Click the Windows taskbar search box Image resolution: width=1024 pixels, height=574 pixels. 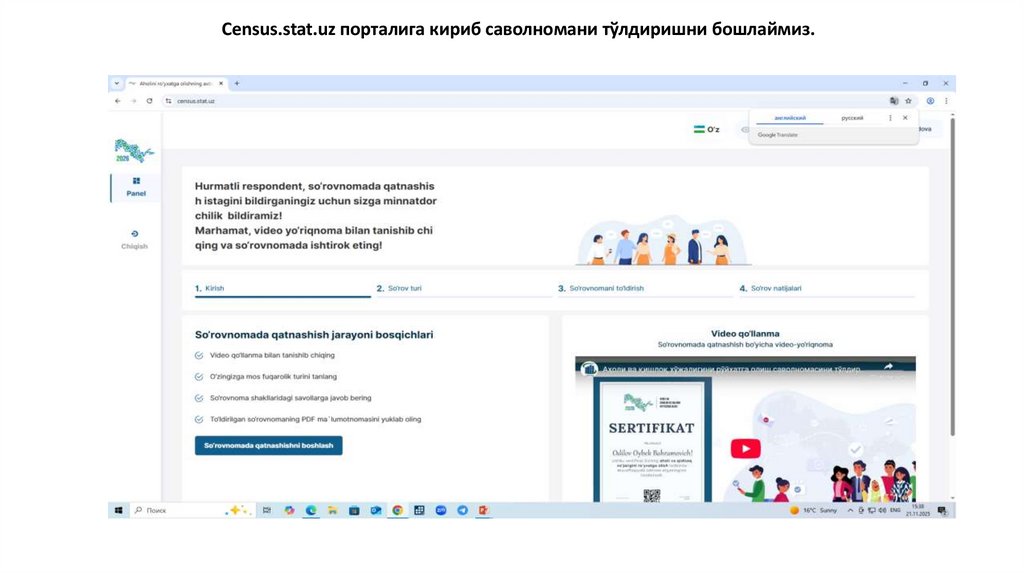point(191,511)
